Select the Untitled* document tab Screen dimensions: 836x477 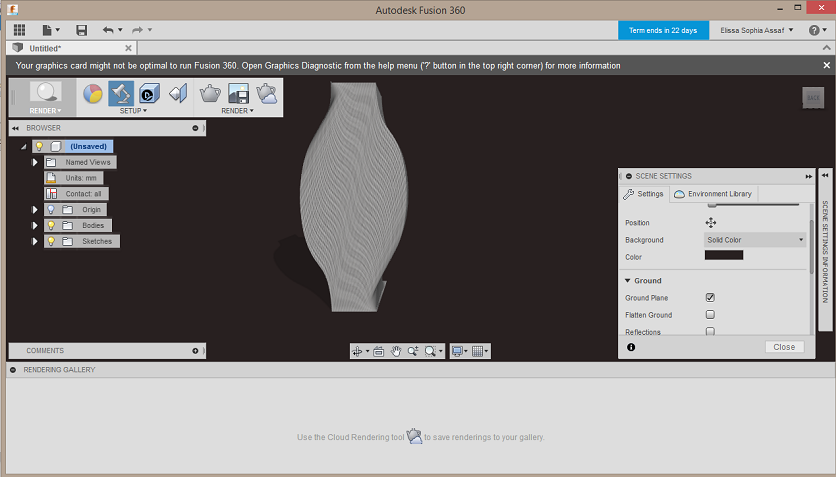coord(71,48)
